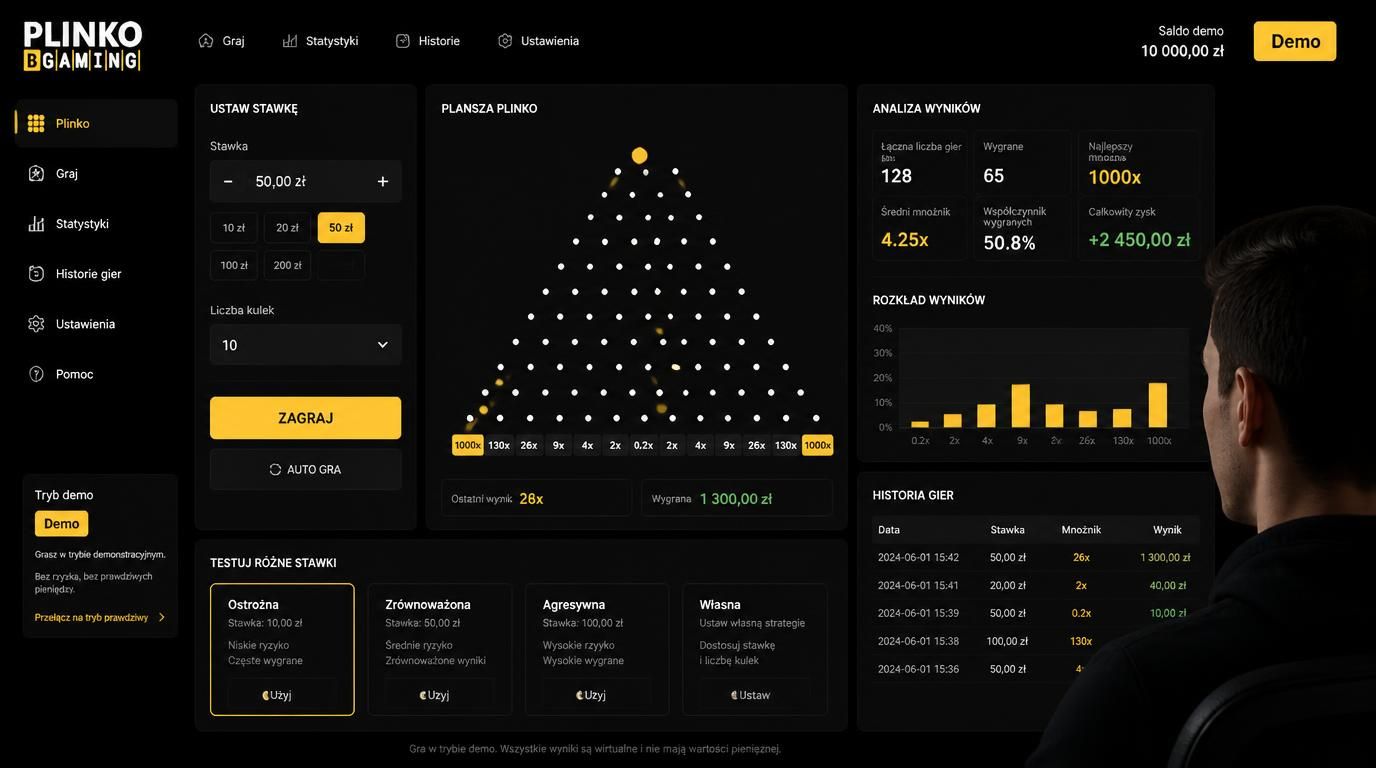Click the yellow ZAGRAJ button
The height and width of the screenshot is (768, 1376).
[306, 418]
